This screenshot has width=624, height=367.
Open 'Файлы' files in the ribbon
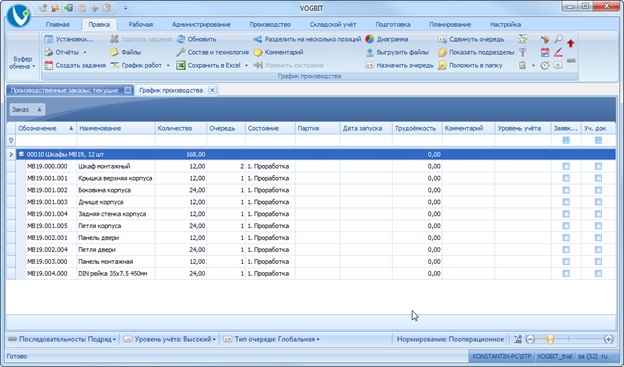tap(125, 52)
